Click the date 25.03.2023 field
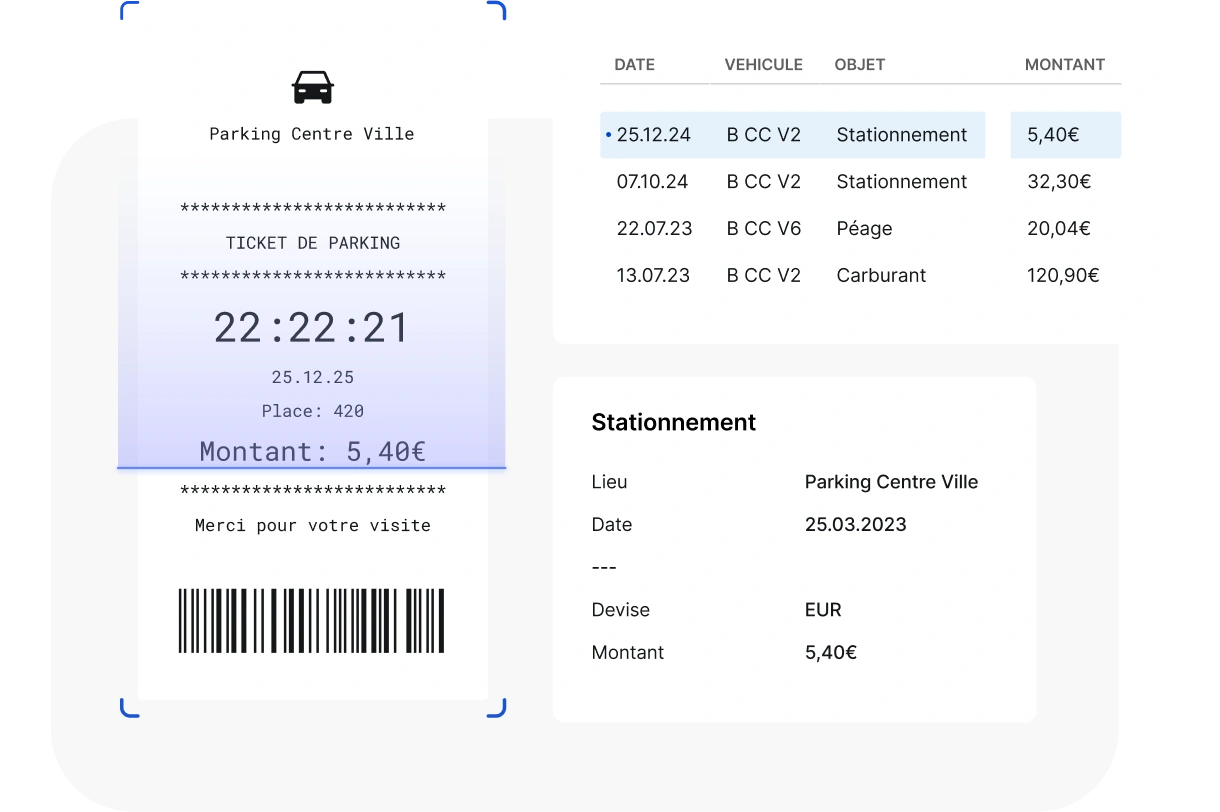 point(856,524)
